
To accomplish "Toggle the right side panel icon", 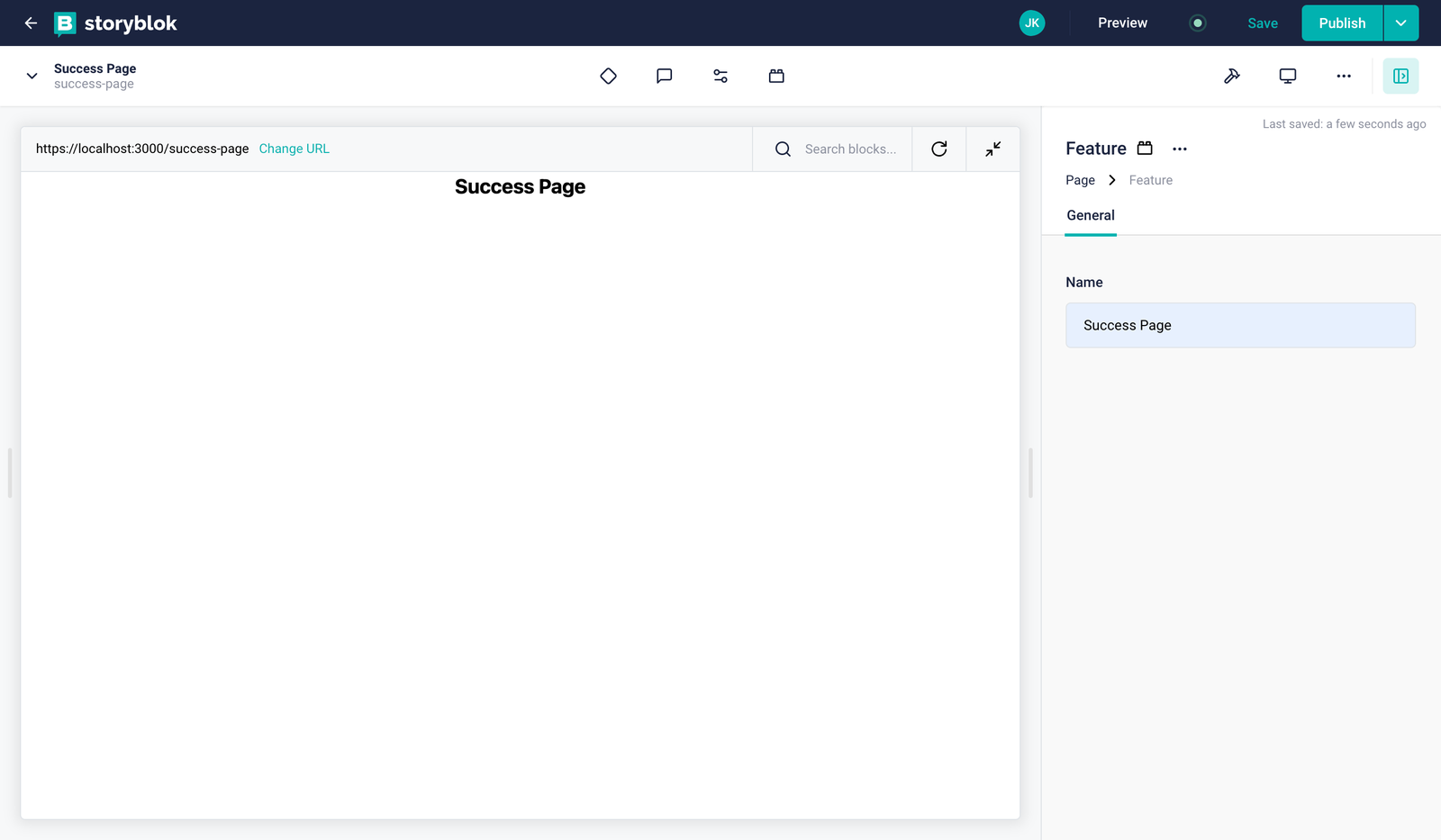I will coord(1400,77).
